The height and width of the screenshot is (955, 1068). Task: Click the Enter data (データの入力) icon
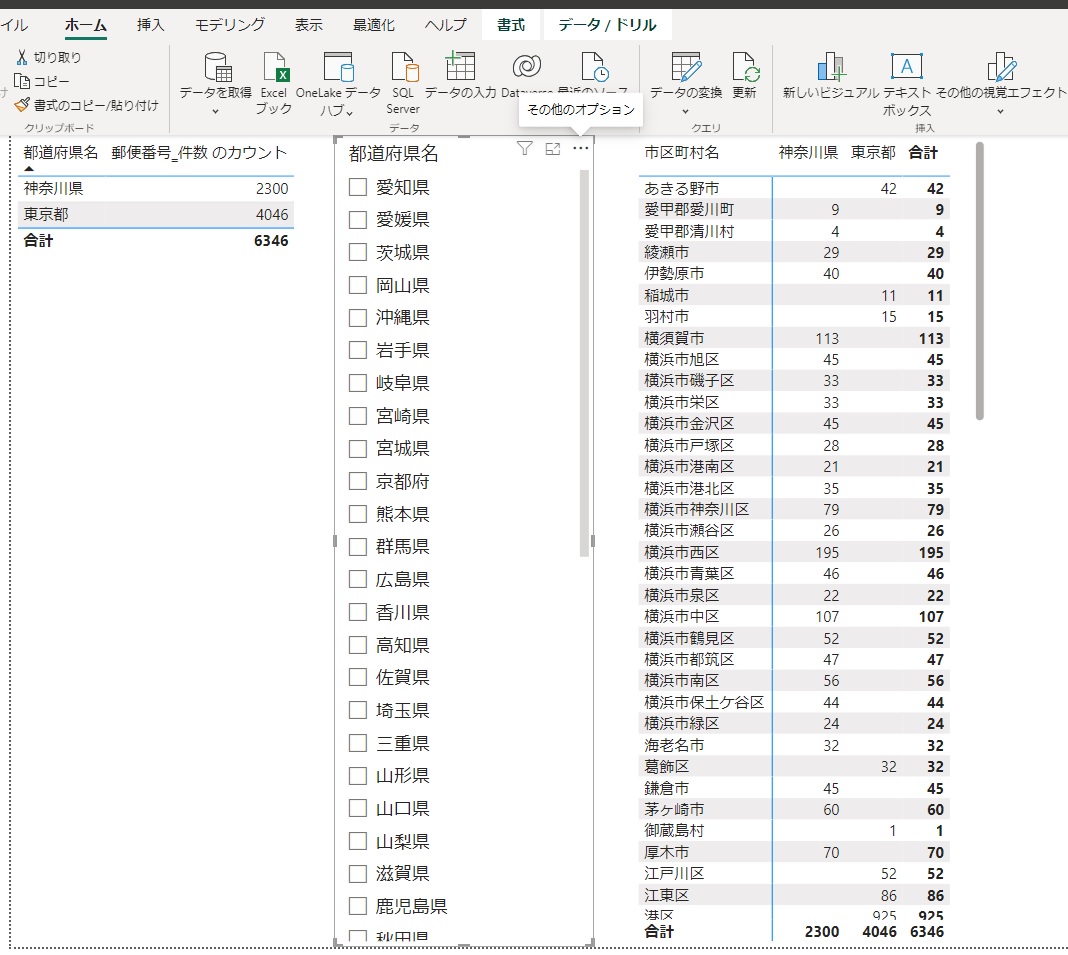tap(460, 67)
